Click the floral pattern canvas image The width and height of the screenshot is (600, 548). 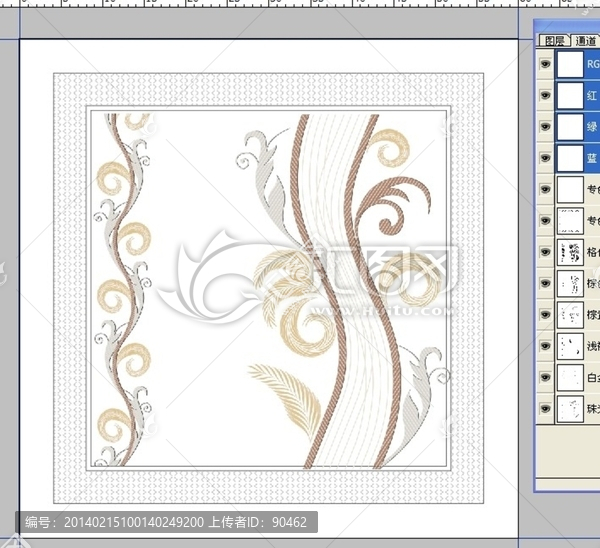click(x=268, y=288)
